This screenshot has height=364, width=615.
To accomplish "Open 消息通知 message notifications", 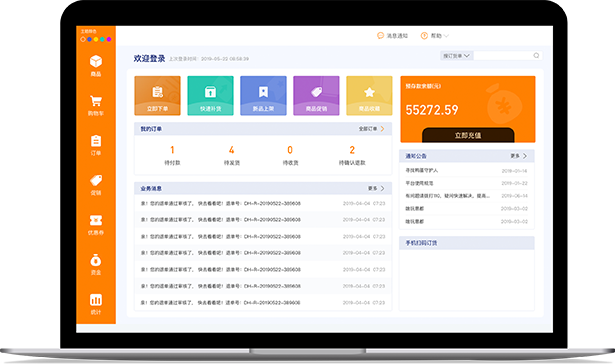I will click(392, 36).
